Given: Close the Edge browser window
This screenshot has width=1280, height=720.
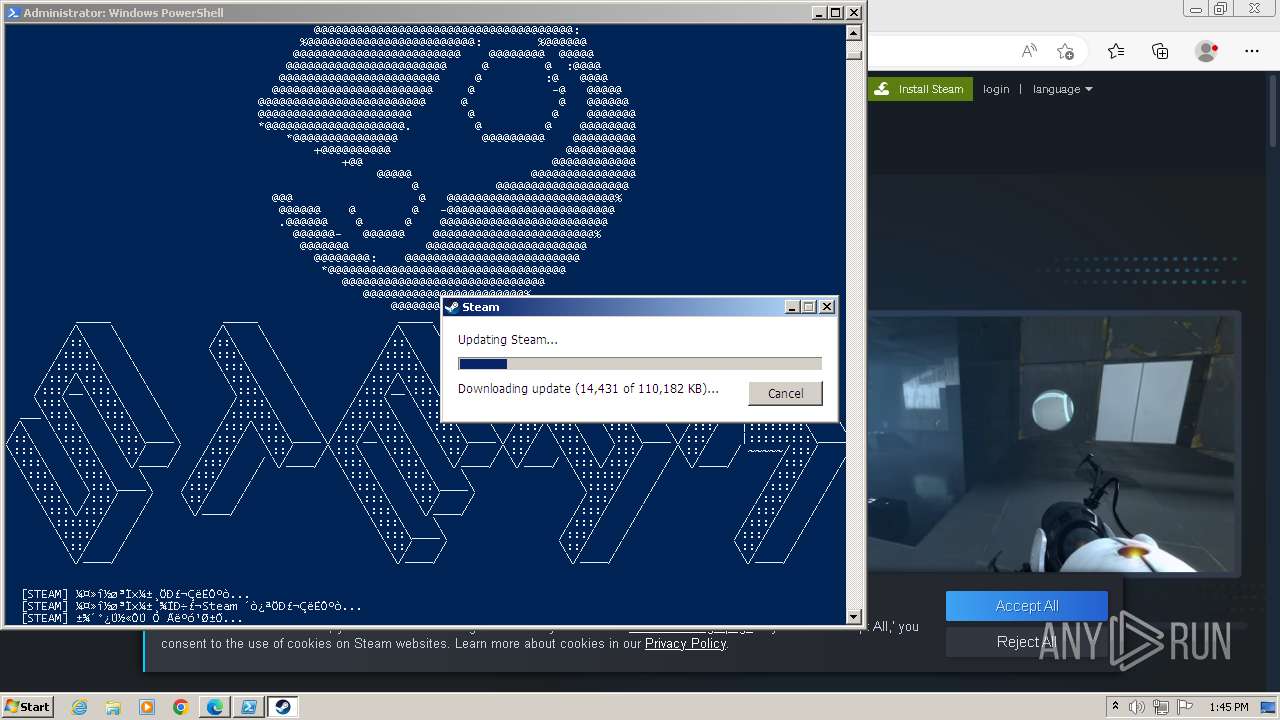Looking at the screenshot, I should pyautogui.click(x=1254, y=8).
